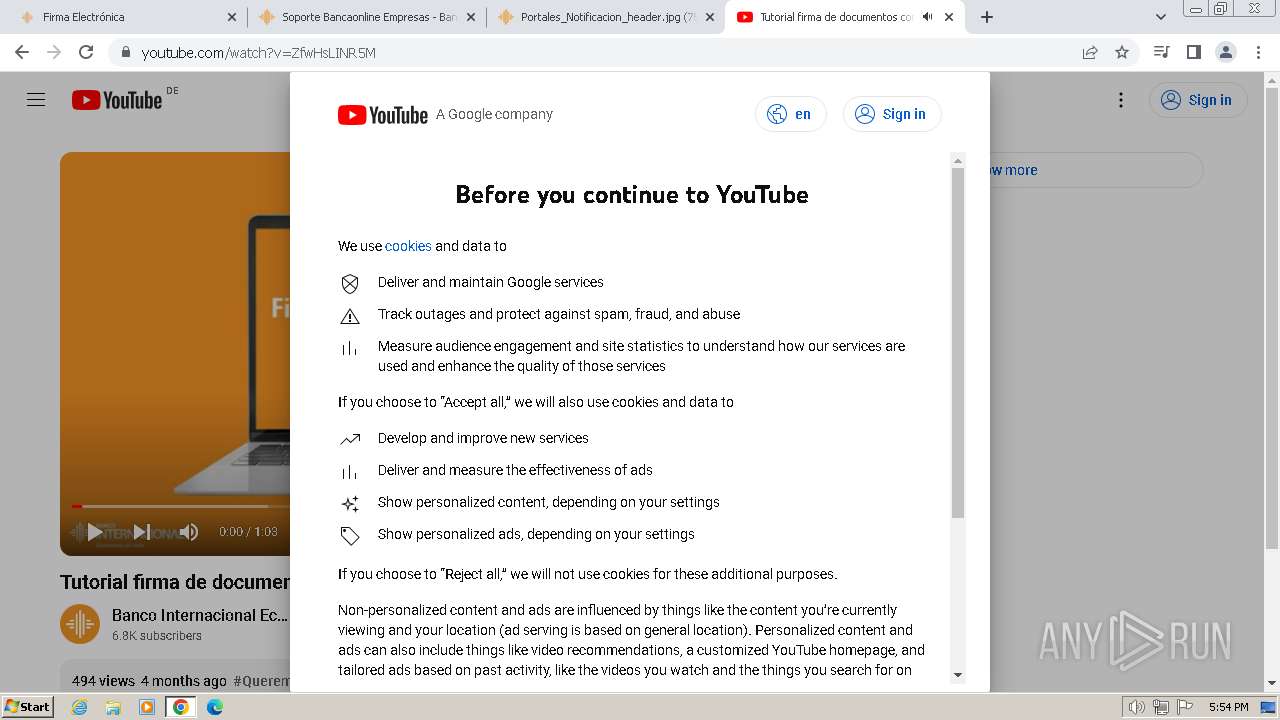
Task: Open the Windows Start menu
Action: [28, 707]
